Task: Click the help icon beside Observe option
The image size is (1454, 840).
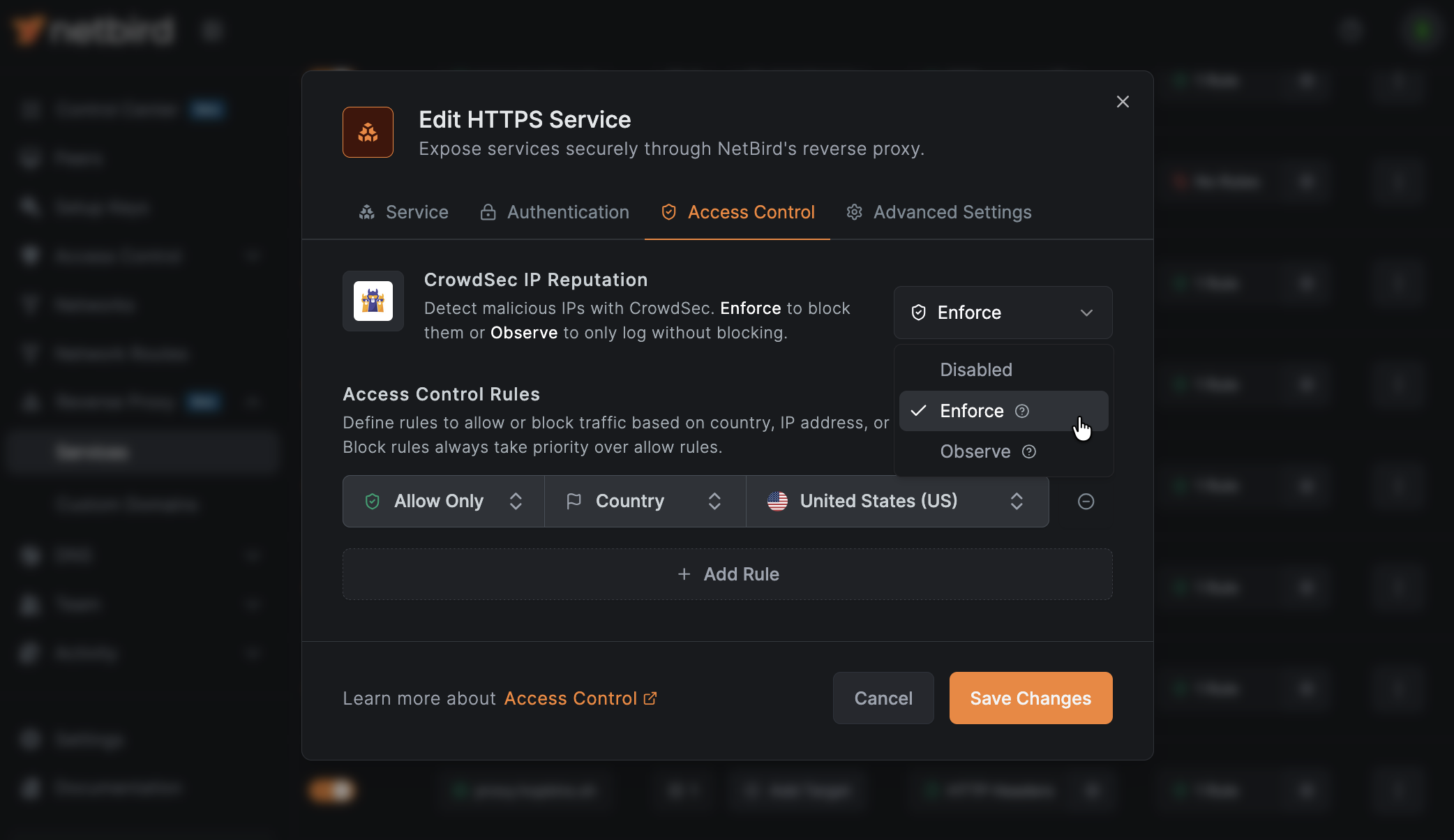Action: tap(1029, 451)
